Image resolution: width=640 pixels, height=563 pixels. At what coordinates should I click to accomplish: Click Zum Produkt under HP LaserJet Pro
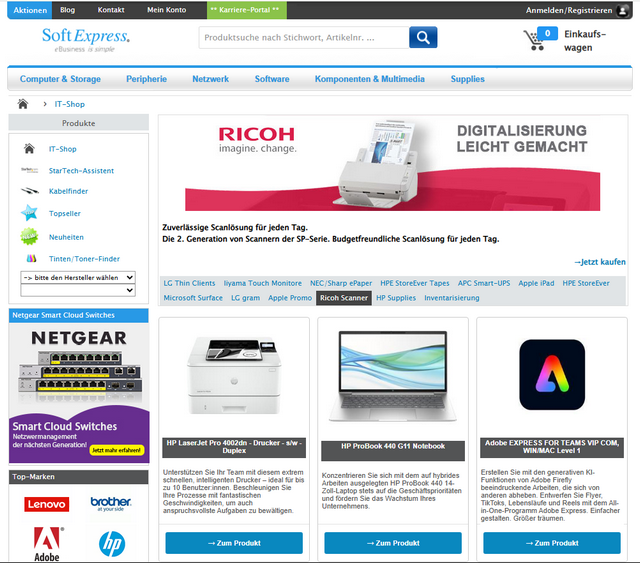234,543
